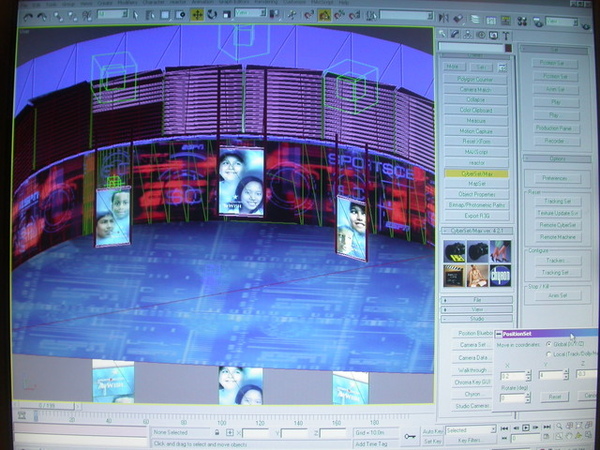
Task: Open the Select by Name tool
Action: click(150, 15)
